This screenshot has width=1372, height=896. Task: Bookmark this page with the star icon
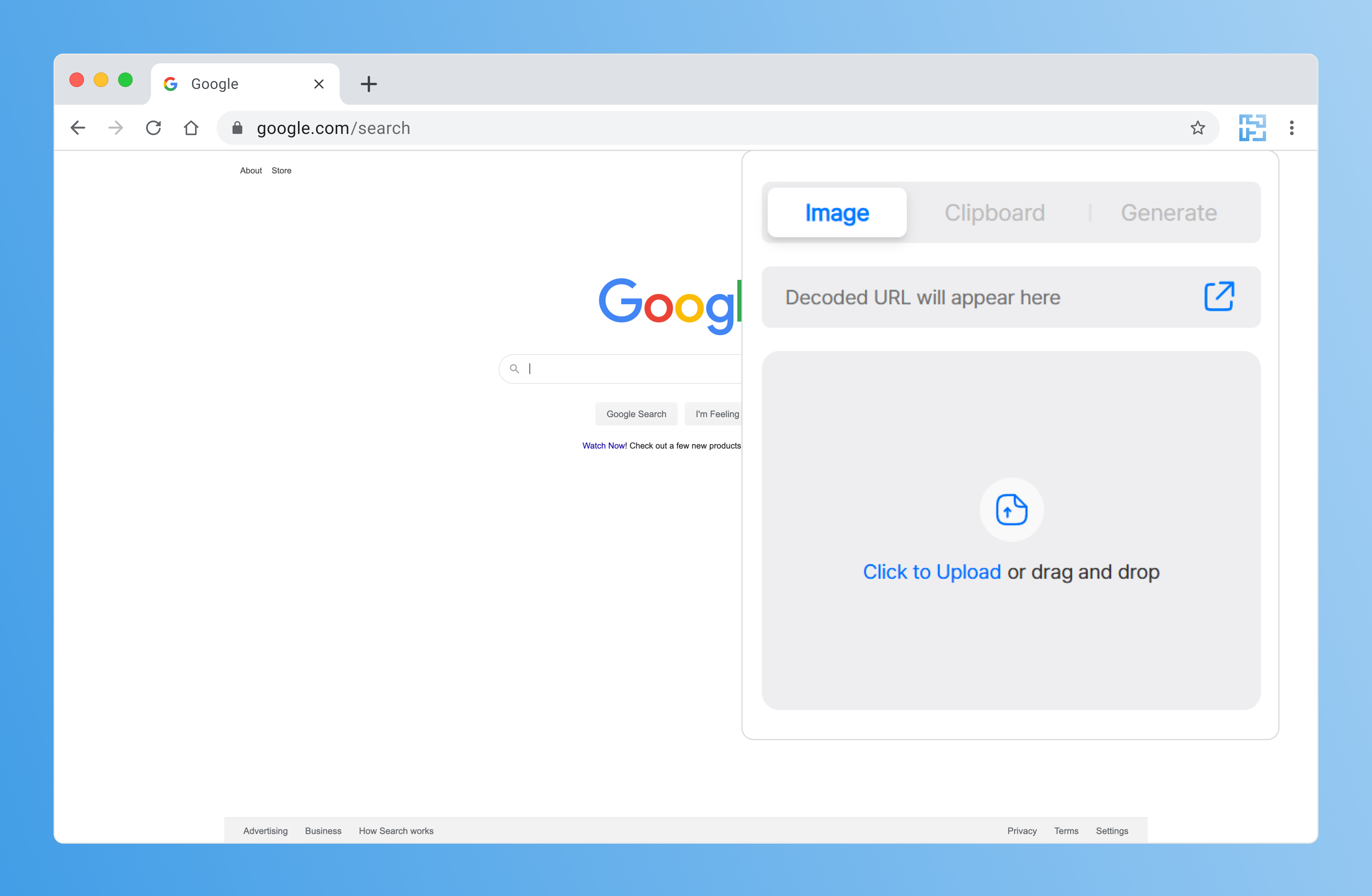click(x=1198, y=128)
